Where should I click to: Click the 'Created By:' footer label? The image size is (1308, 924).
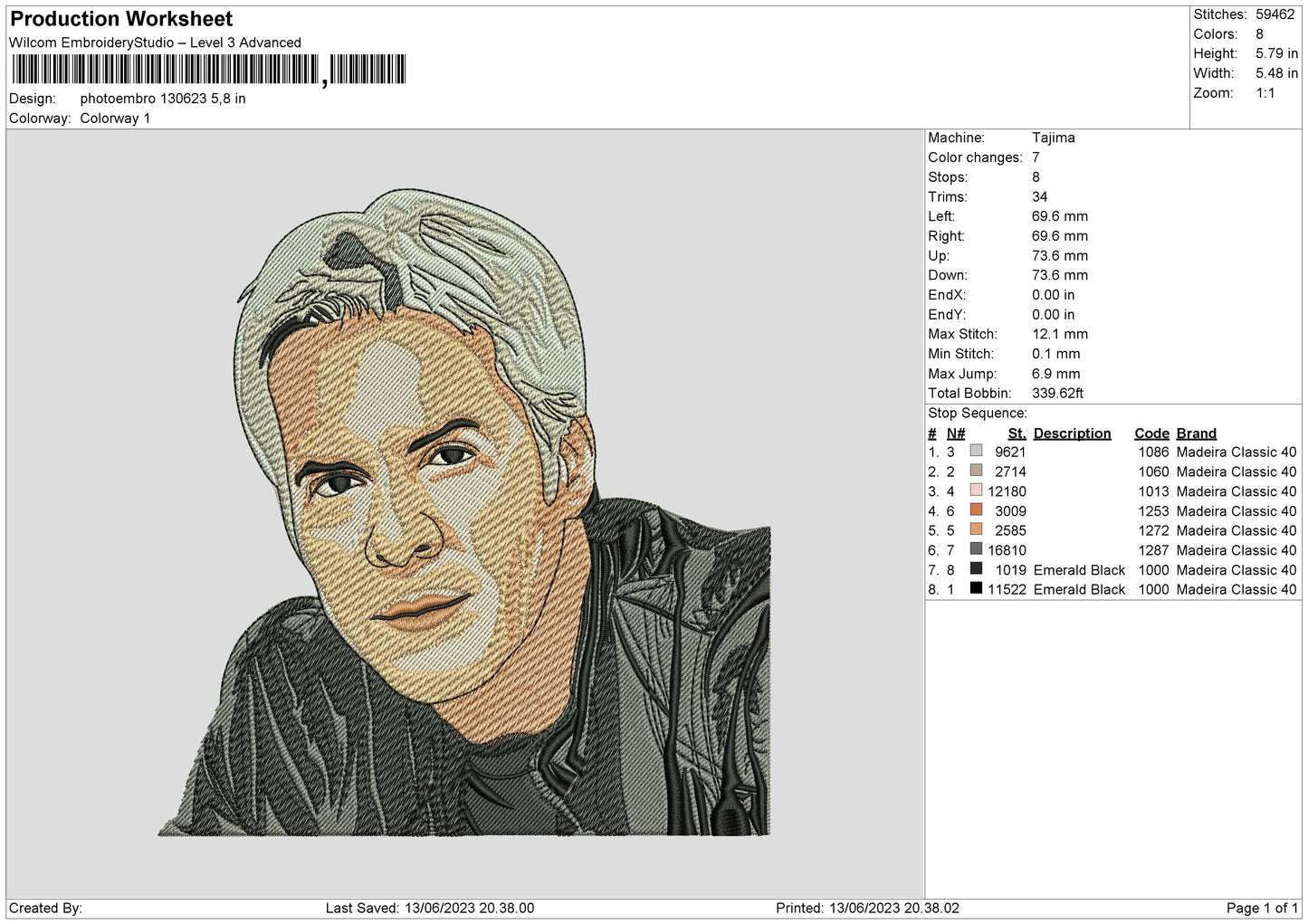(45, 908)
